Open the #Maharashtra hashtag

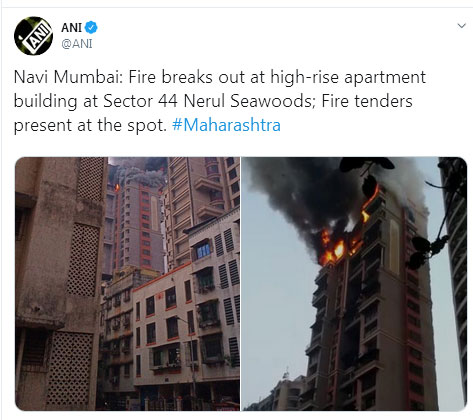[226, 125]
